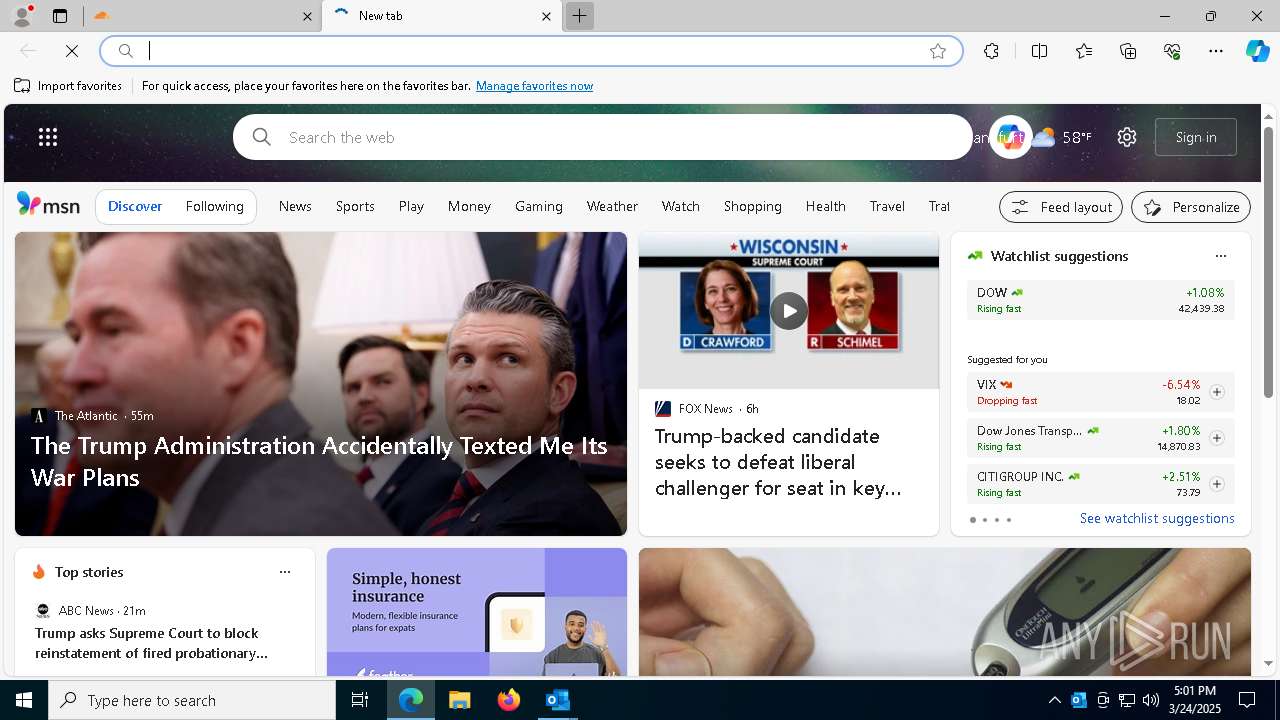Play the Wisconsin Supreme Court video
Image resolution: width=1280 pixels, height=720 pixels.
tap(789, 311)
